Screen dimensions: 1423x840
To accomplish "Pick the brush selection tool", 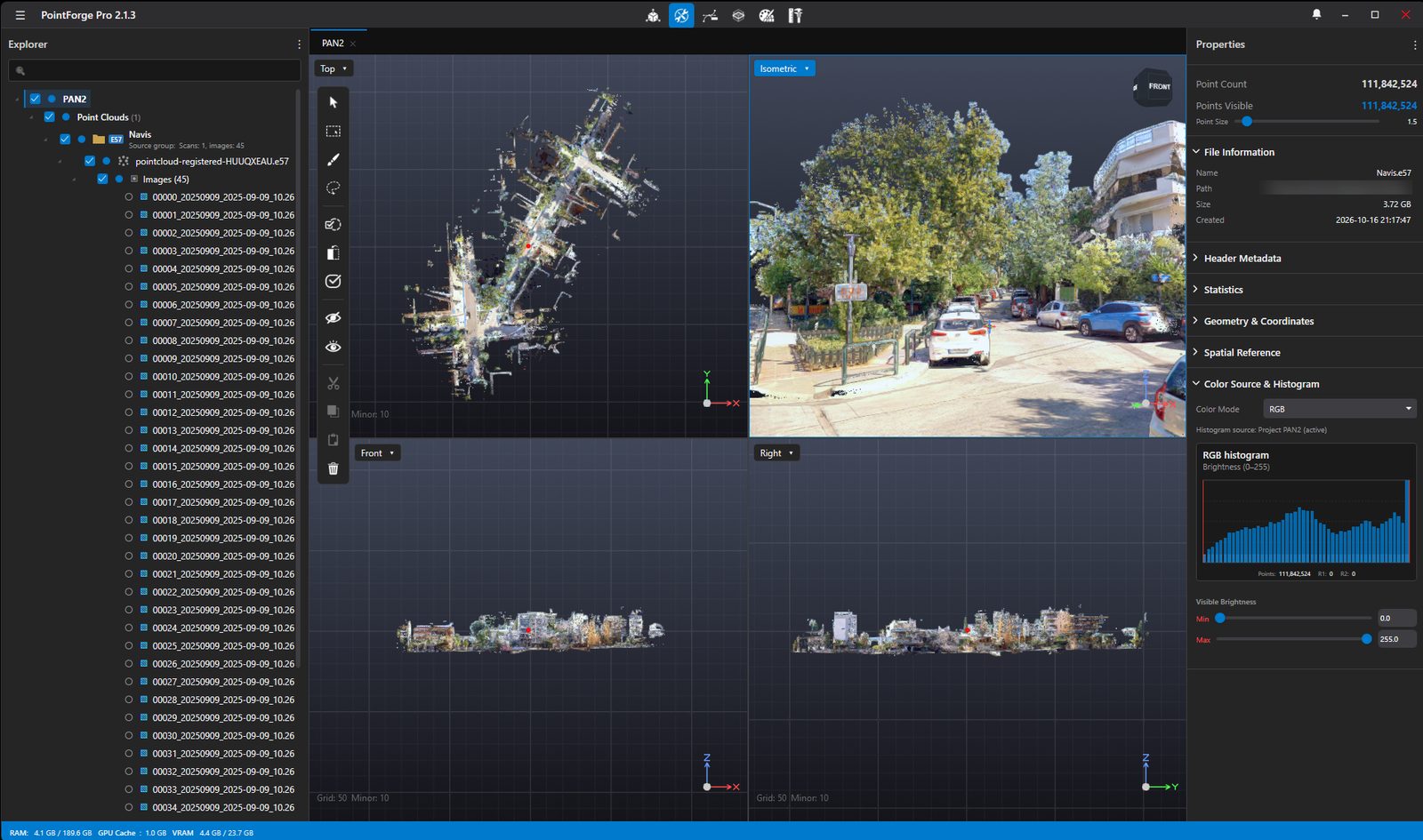I will (334, 160).
